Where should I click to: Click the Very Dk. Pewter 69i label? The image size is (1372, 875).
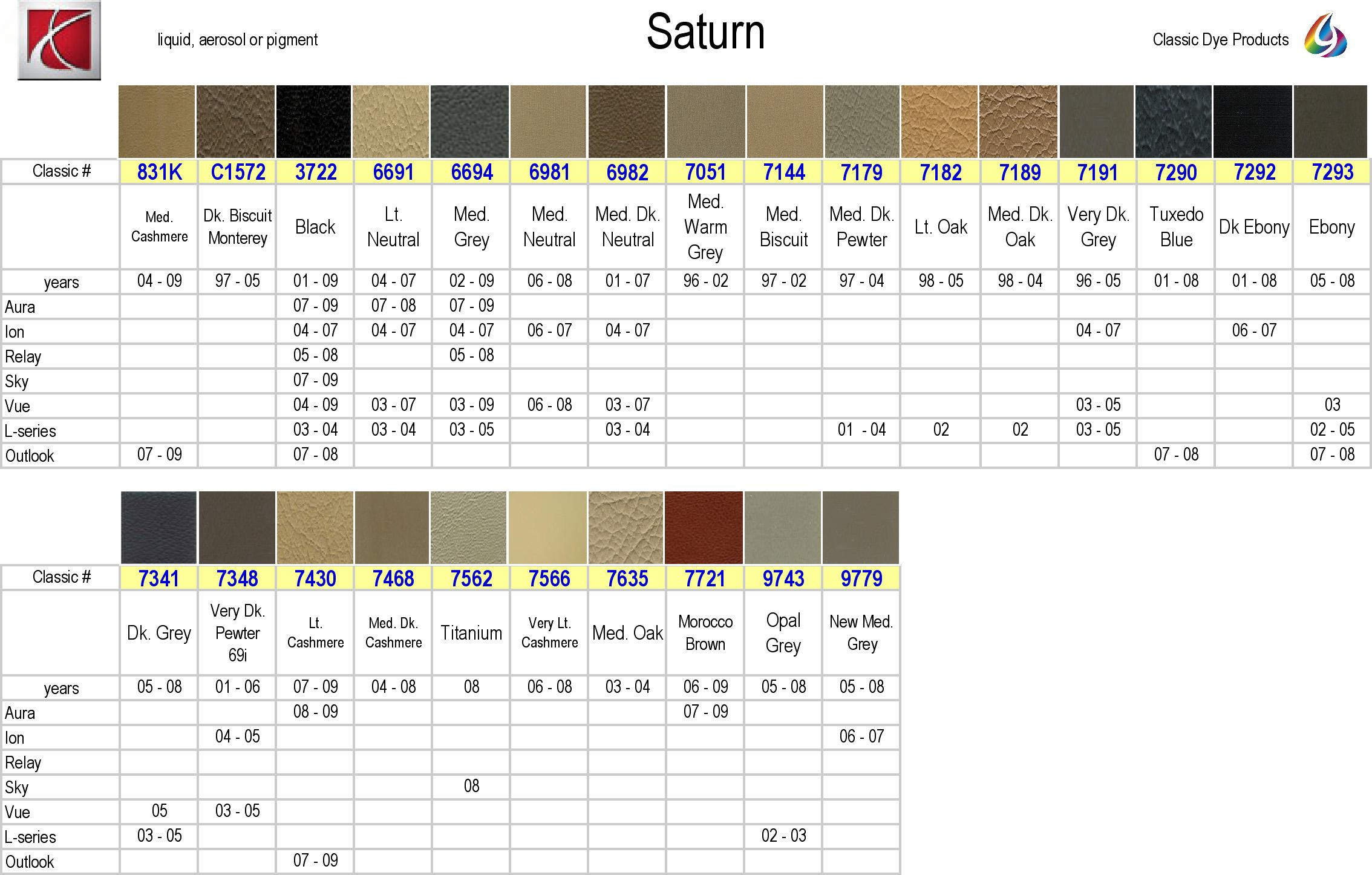pyautogui.click(x=237, y=633)
